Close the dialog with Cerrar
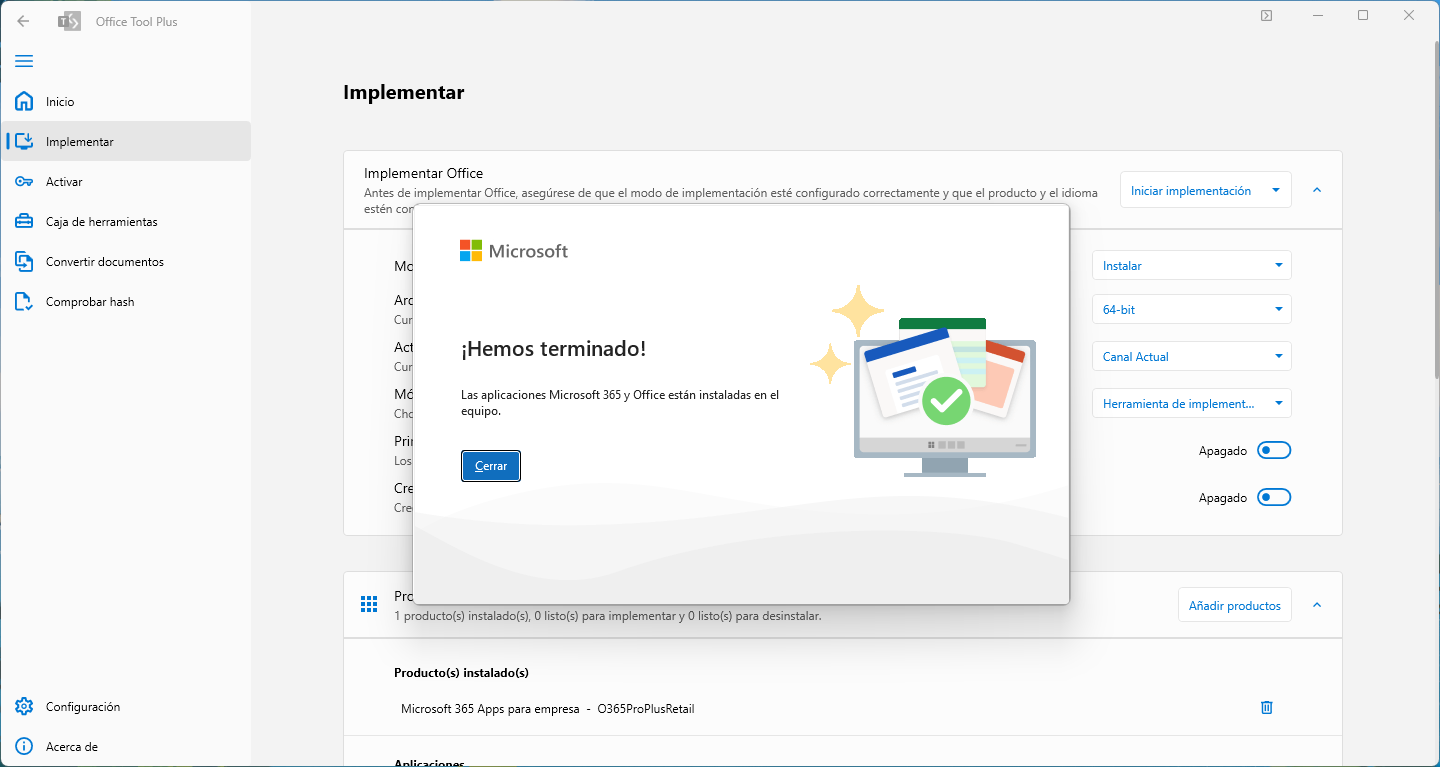The image size is (1440, 767). pyautogui.click(x=491, y=466)
